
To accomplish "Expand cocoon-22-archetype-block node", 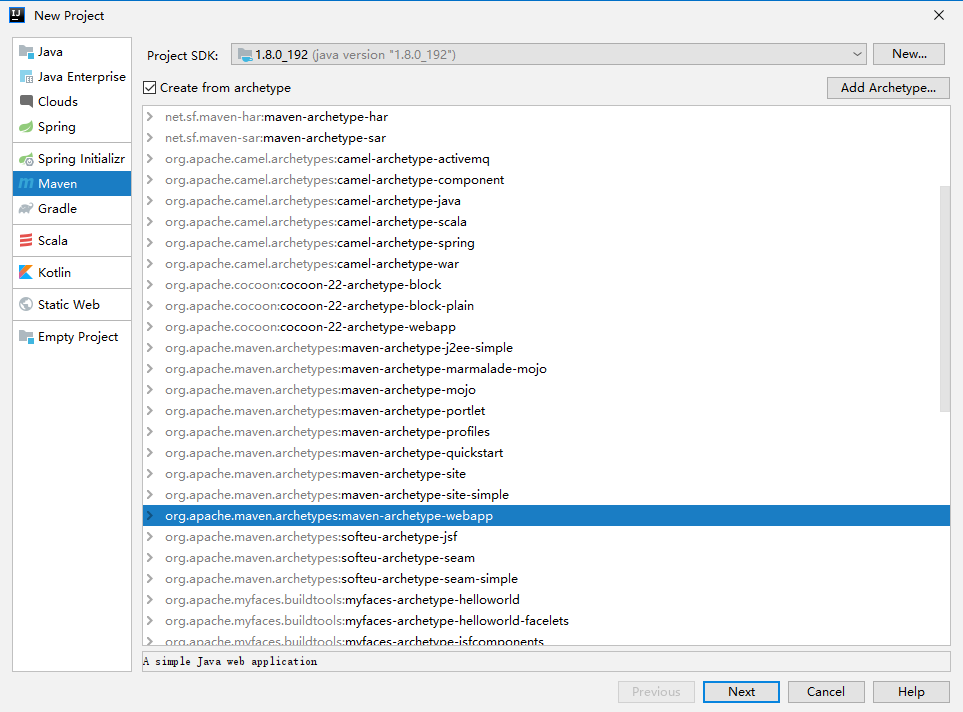I will coord(150,284).
